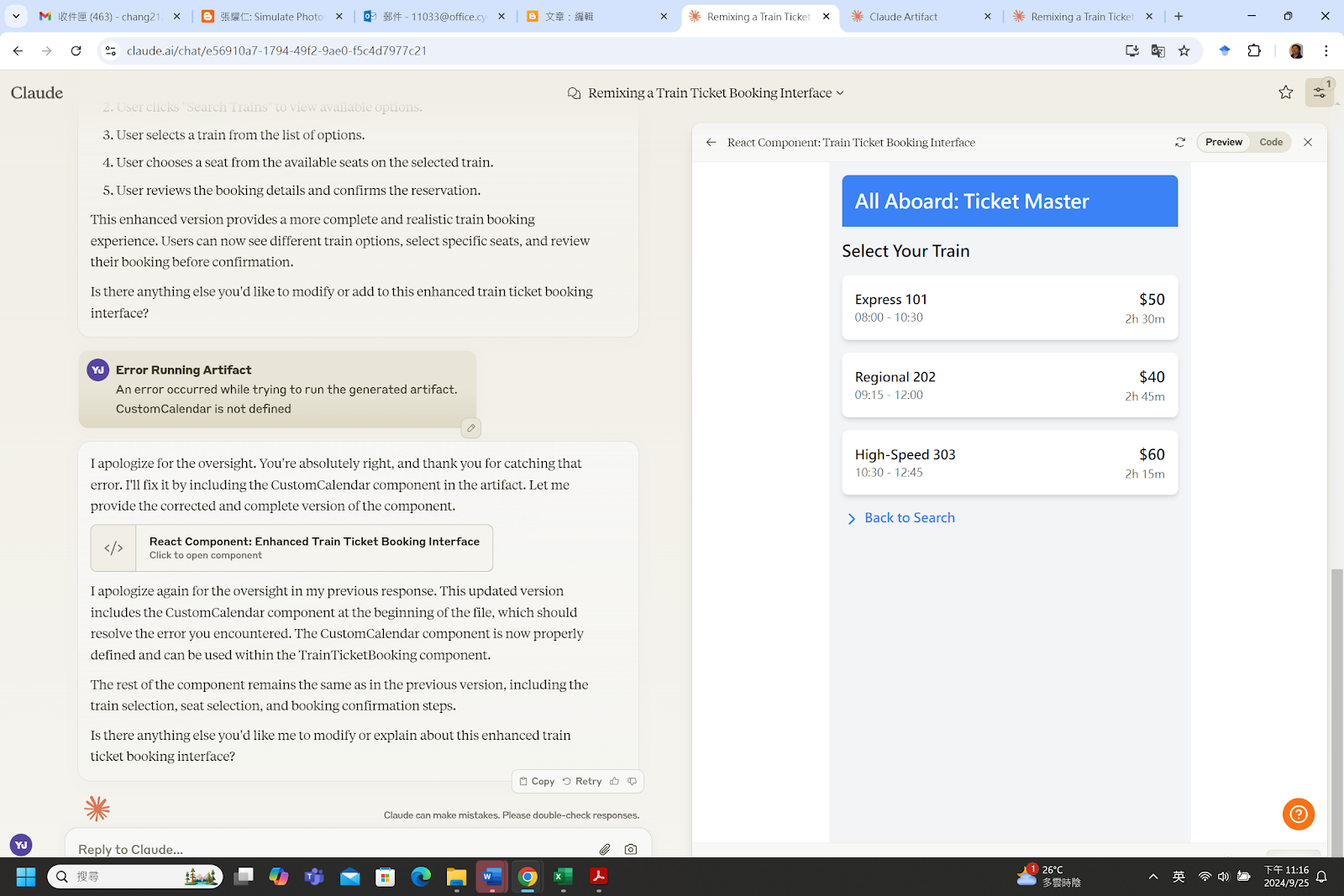Click the All Aboard: Ticket Master header
The image size is (1344, 896).
(1010, 201)
